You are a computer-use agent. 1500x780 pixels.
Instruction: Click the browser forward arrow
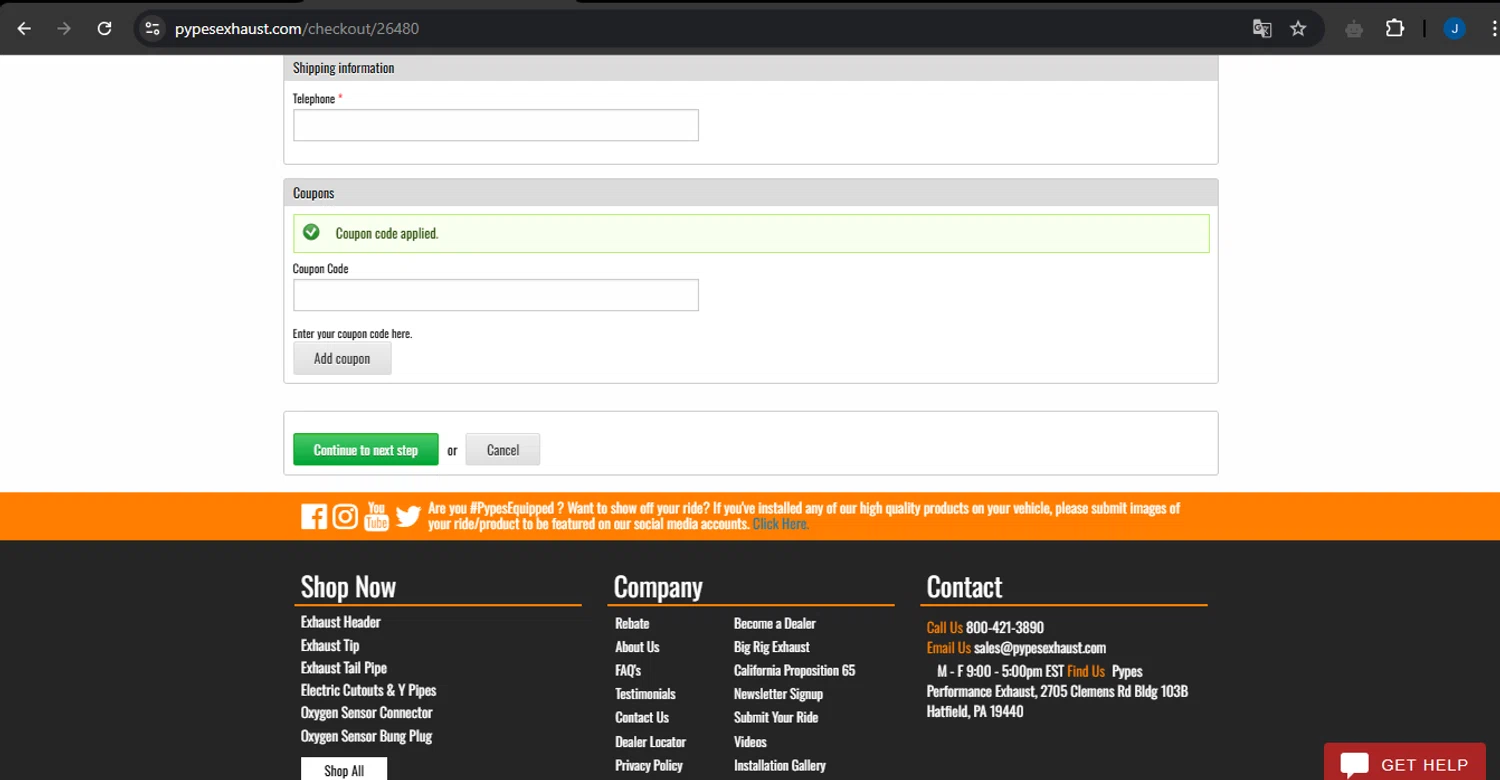[64, 29]
